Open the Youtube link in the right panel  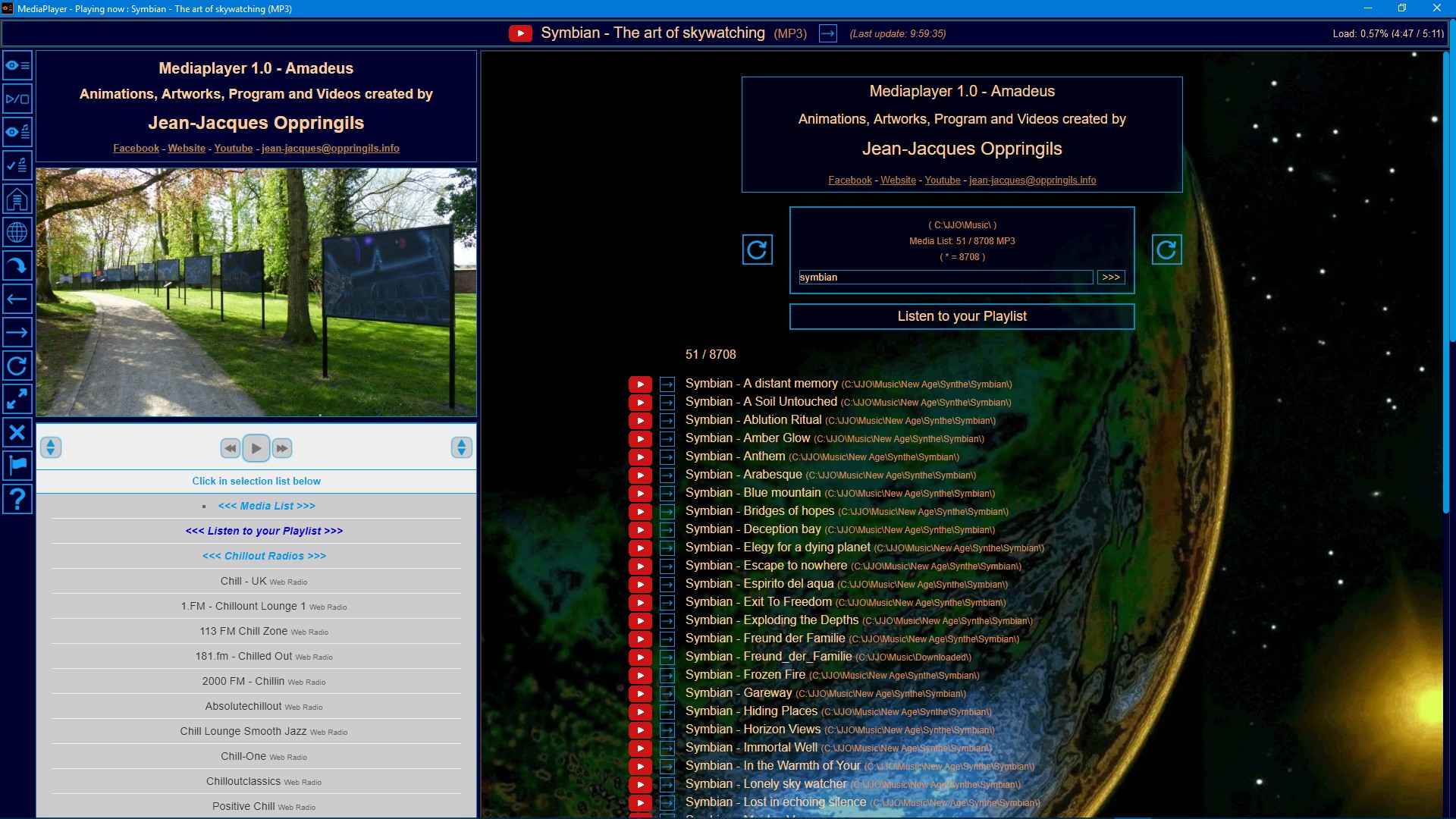click(x=943, y=180)
